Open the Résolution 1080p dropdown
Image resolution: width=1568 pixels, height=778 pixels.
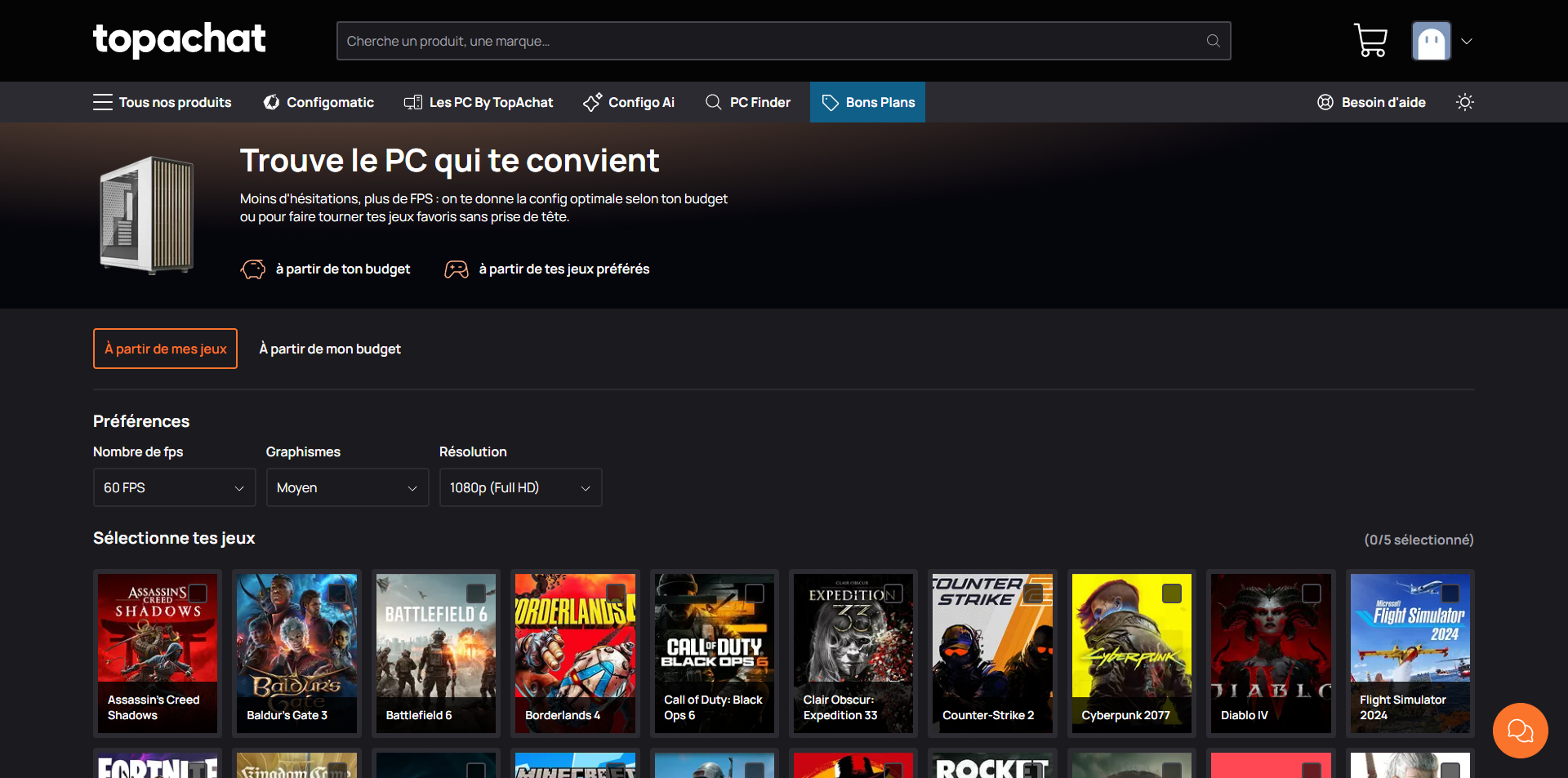tap(521, 487)
